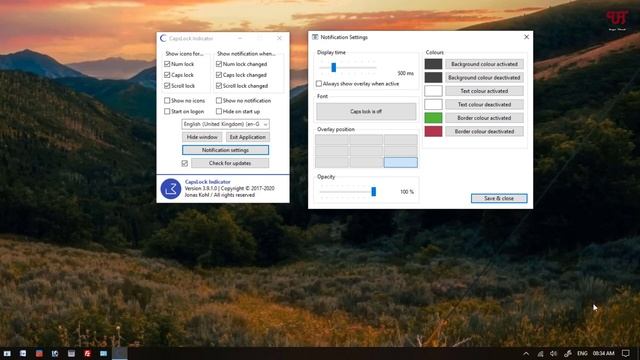The height and width of the screenshot is (360, 640).
Task: Click the Border colour deactivated button
Action: click(484, 131)
